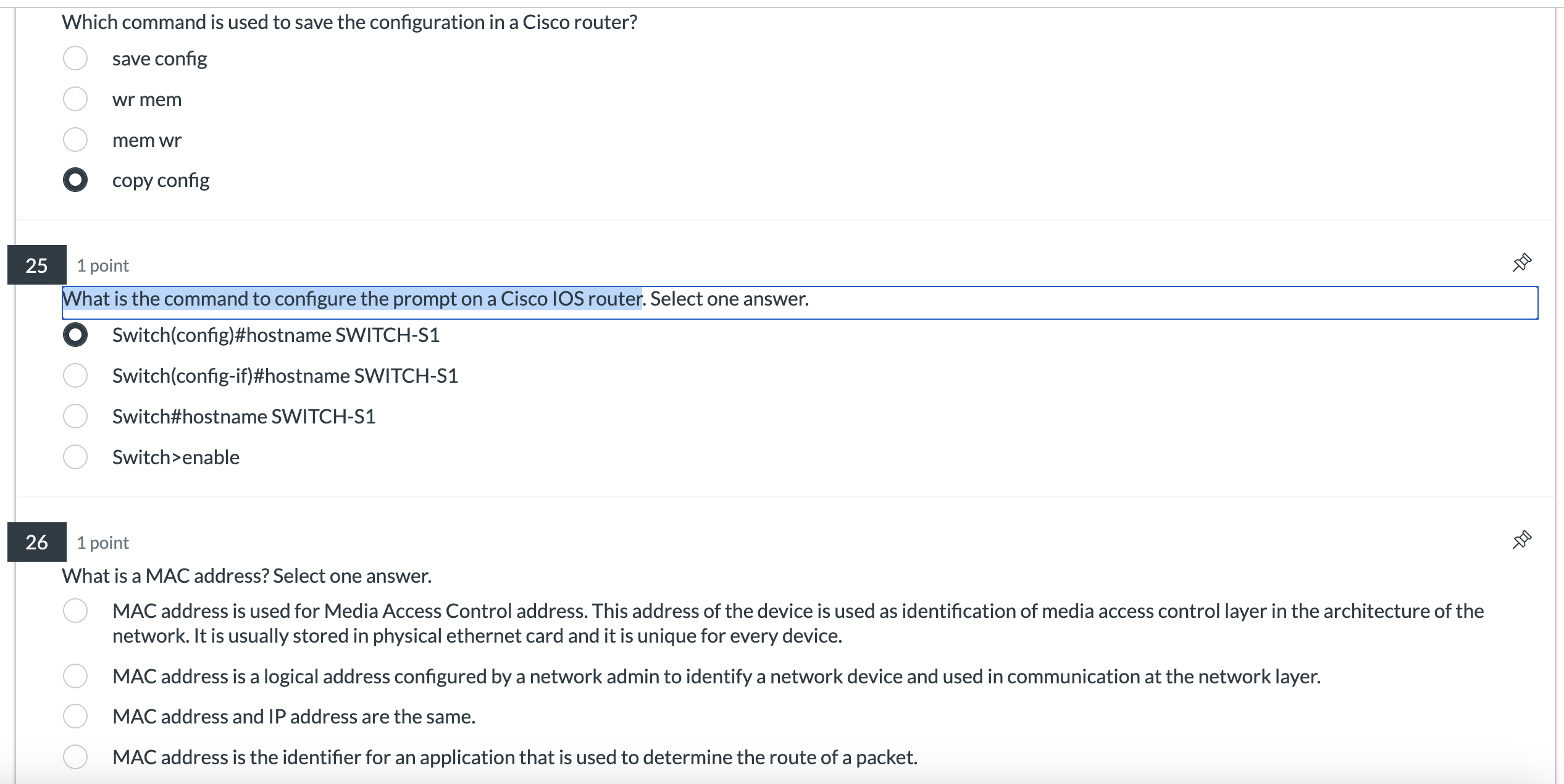This screenshot has height=784, width=1564.
Task: Click the '1 point' label beside question 26
Action: (102, 542)
